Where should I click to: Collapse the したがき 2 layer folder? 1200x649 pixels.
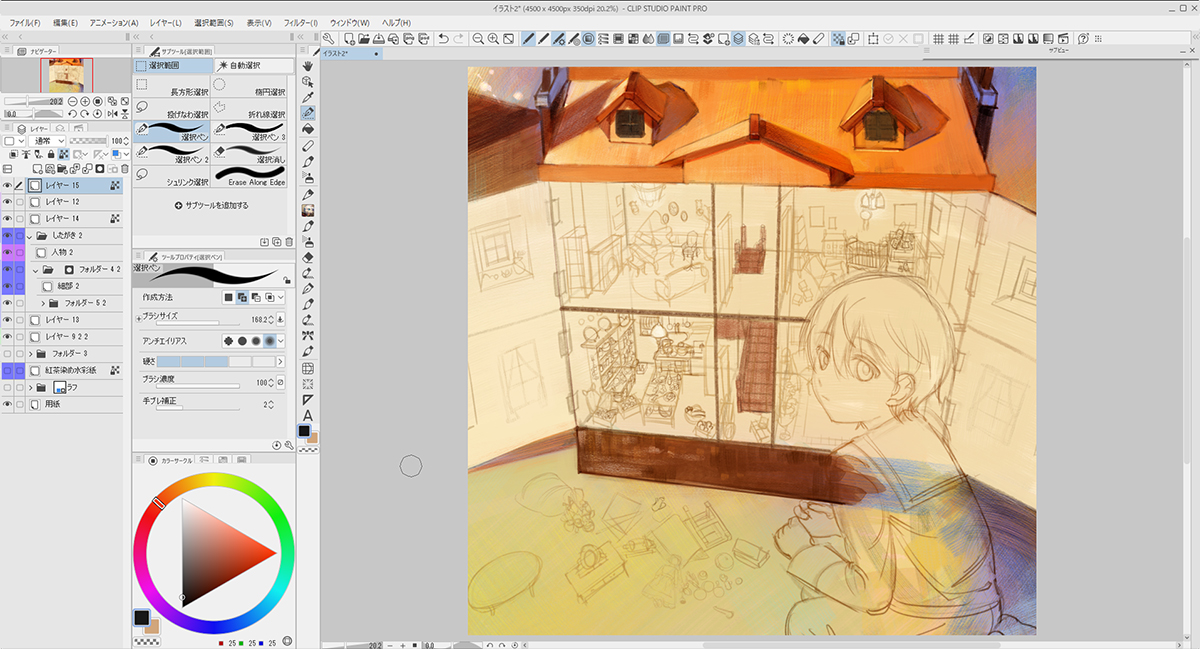(30, 236)
